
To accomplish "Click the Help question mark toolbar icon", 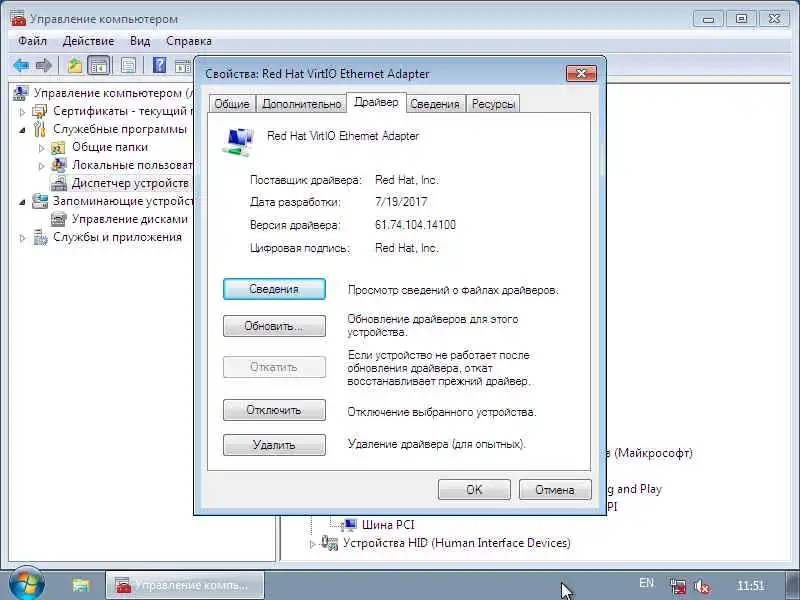I will pyautogui.click(x=159, y=65).
